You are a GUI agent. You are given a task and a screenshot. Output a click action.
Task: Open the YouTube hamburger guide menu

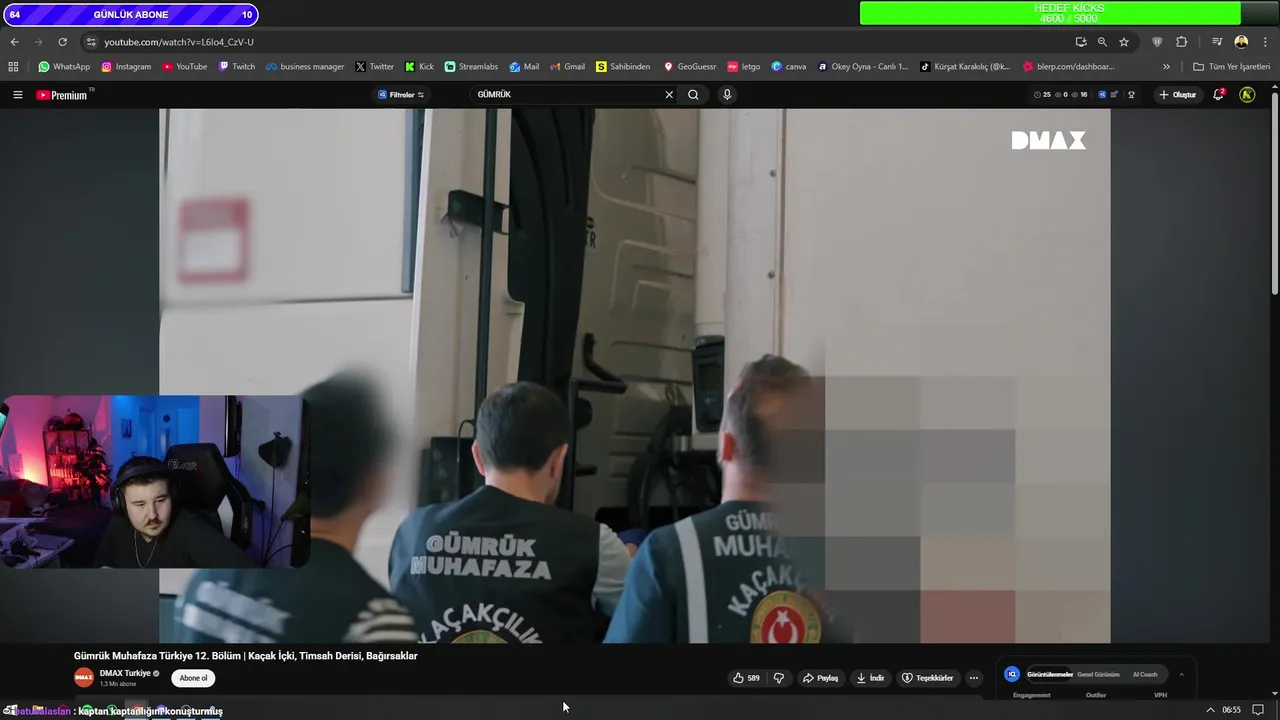click(x=17, y=95)
